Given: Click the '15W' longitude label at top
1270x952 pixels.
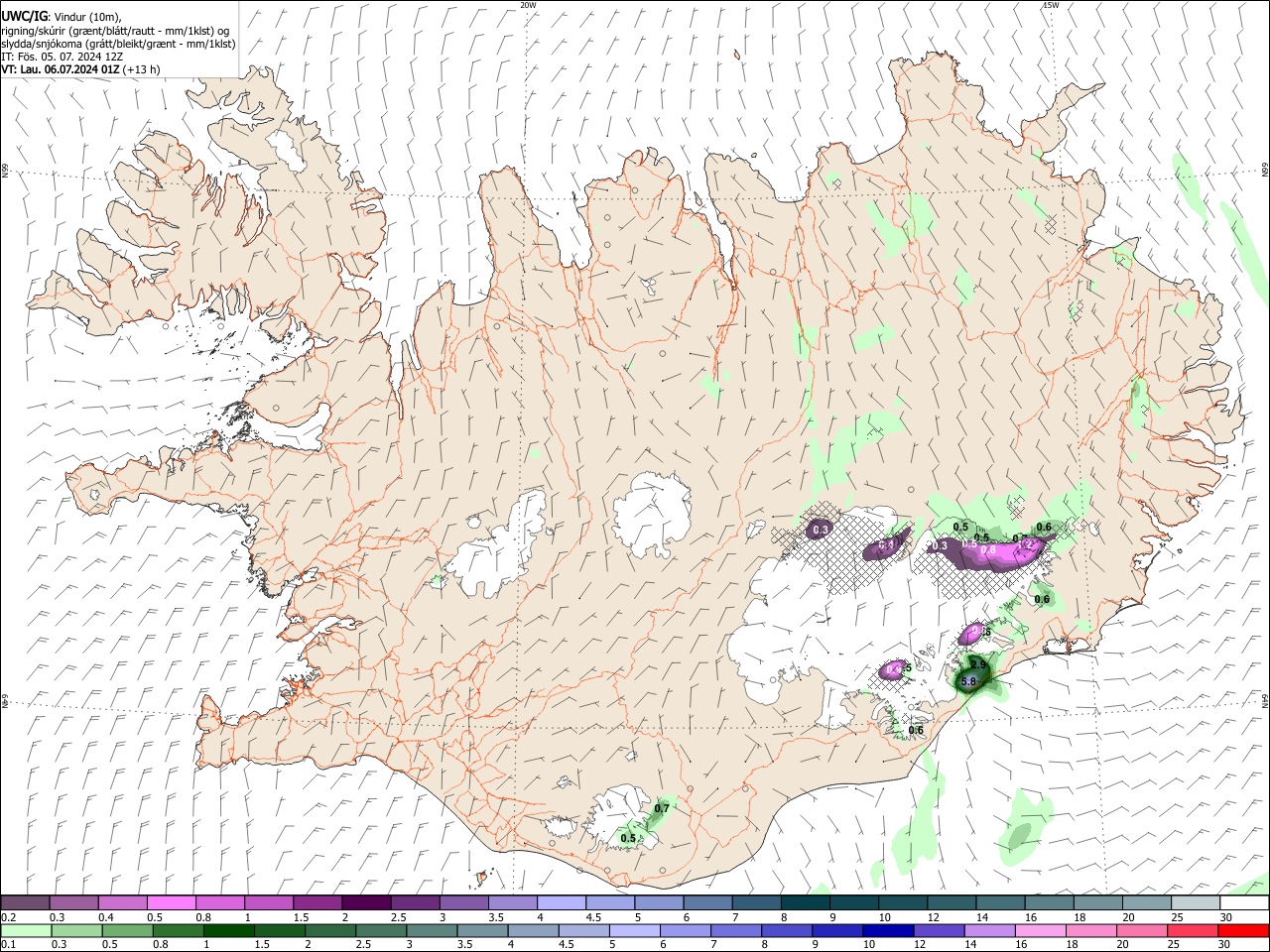Looking at the screenshot, I should pos(1051,5).
